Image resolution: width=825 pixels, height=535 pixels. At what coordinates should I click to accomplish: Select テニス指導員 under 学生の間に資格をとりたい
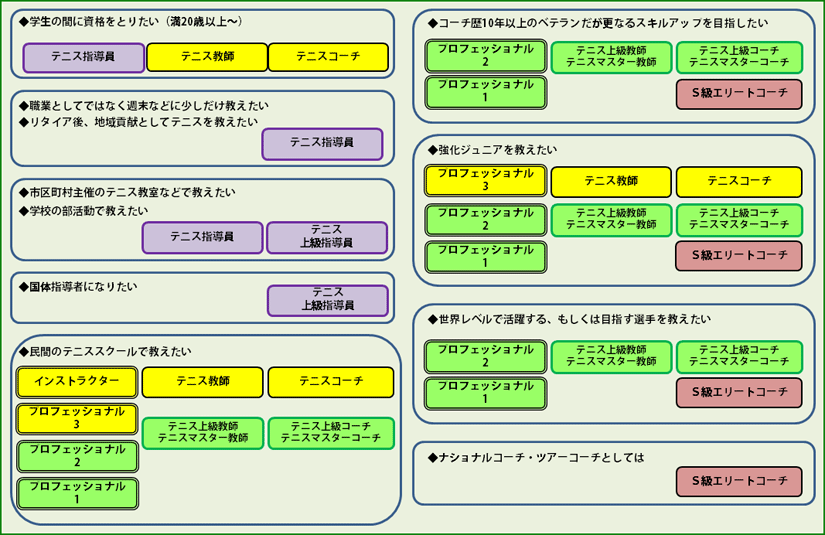pyautogui.click(x=83, y=58)
